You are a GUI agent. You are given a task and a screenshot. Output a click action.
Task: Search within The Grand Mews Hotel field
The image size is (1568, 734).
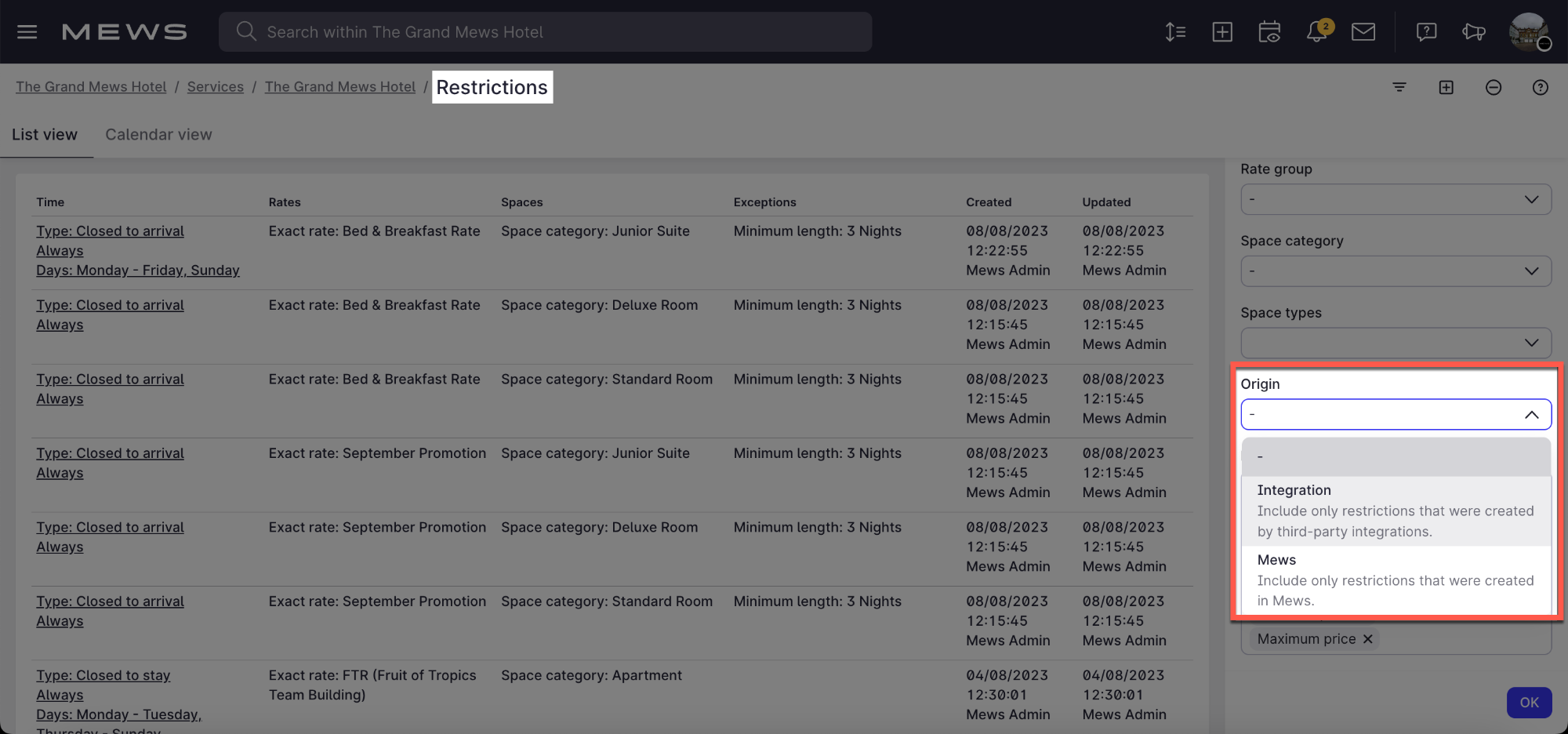[x=545, y=32]
